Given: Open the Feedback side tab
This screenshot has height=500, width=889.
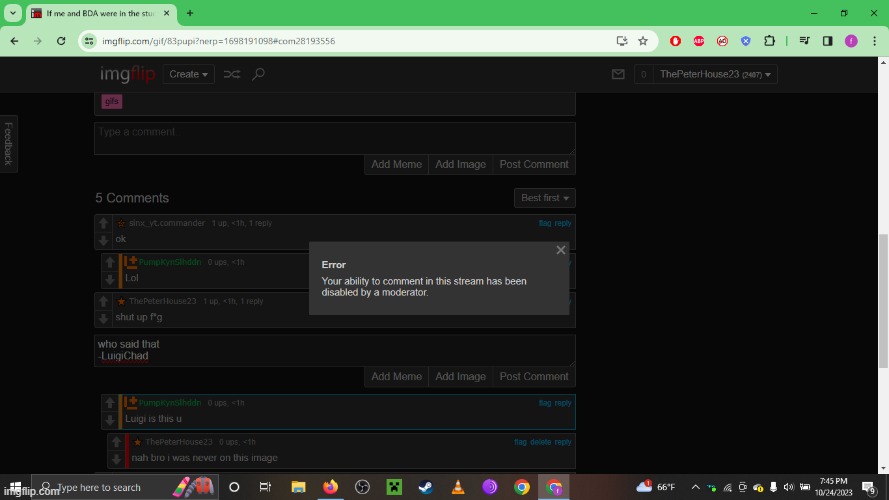Looking at the screenshot, I should [x=9, y=144].
